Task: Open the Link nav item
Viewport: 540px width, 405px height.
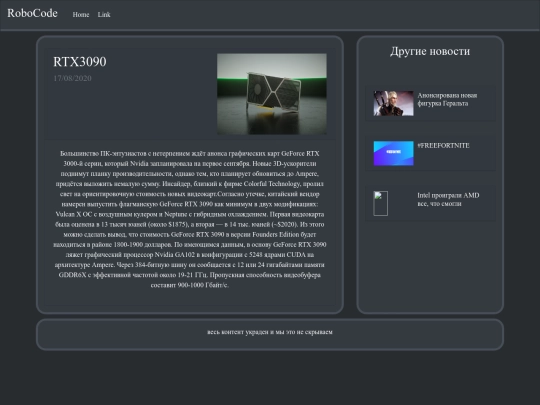Action: tap(104, 14)
